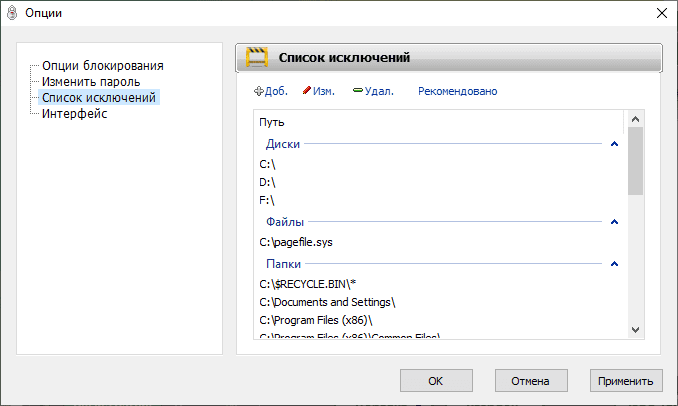Viewport: 678px width, 406px height.
Task: Click the exclusion list header icon
Action: 256,59
